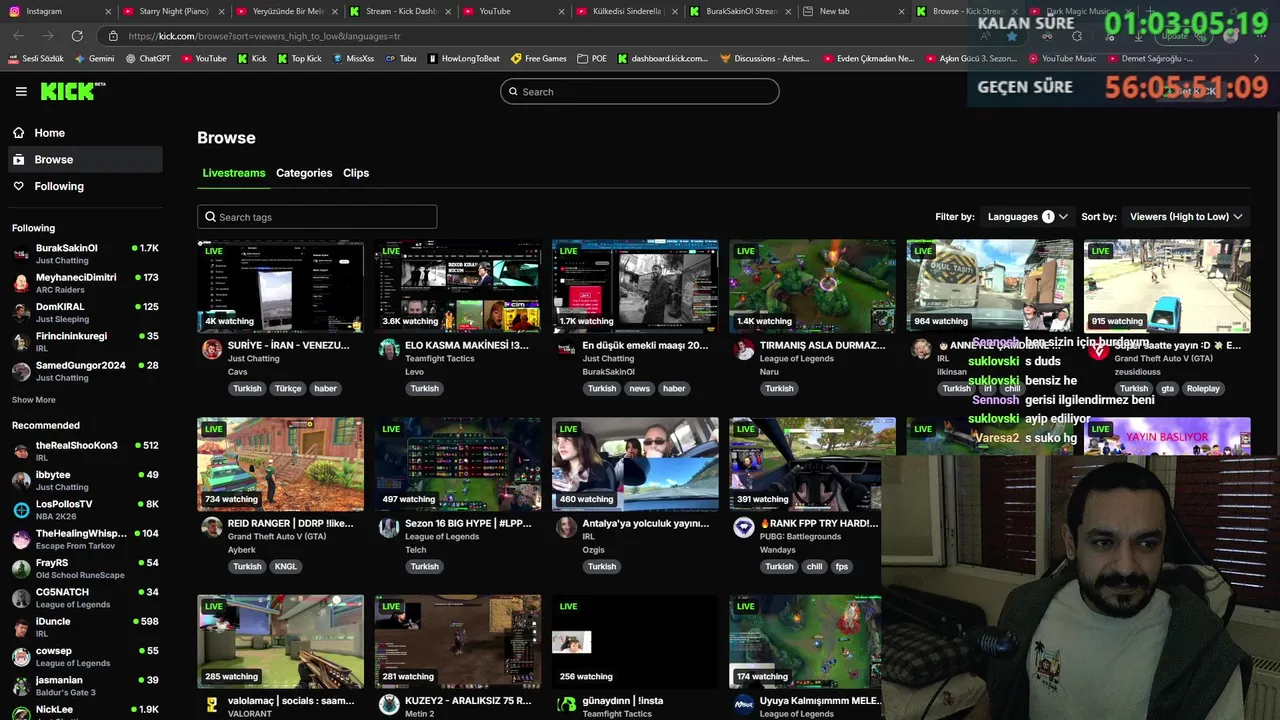Switch to the Categories tab
1280x720 pixels.
click(x=304, y=173)
